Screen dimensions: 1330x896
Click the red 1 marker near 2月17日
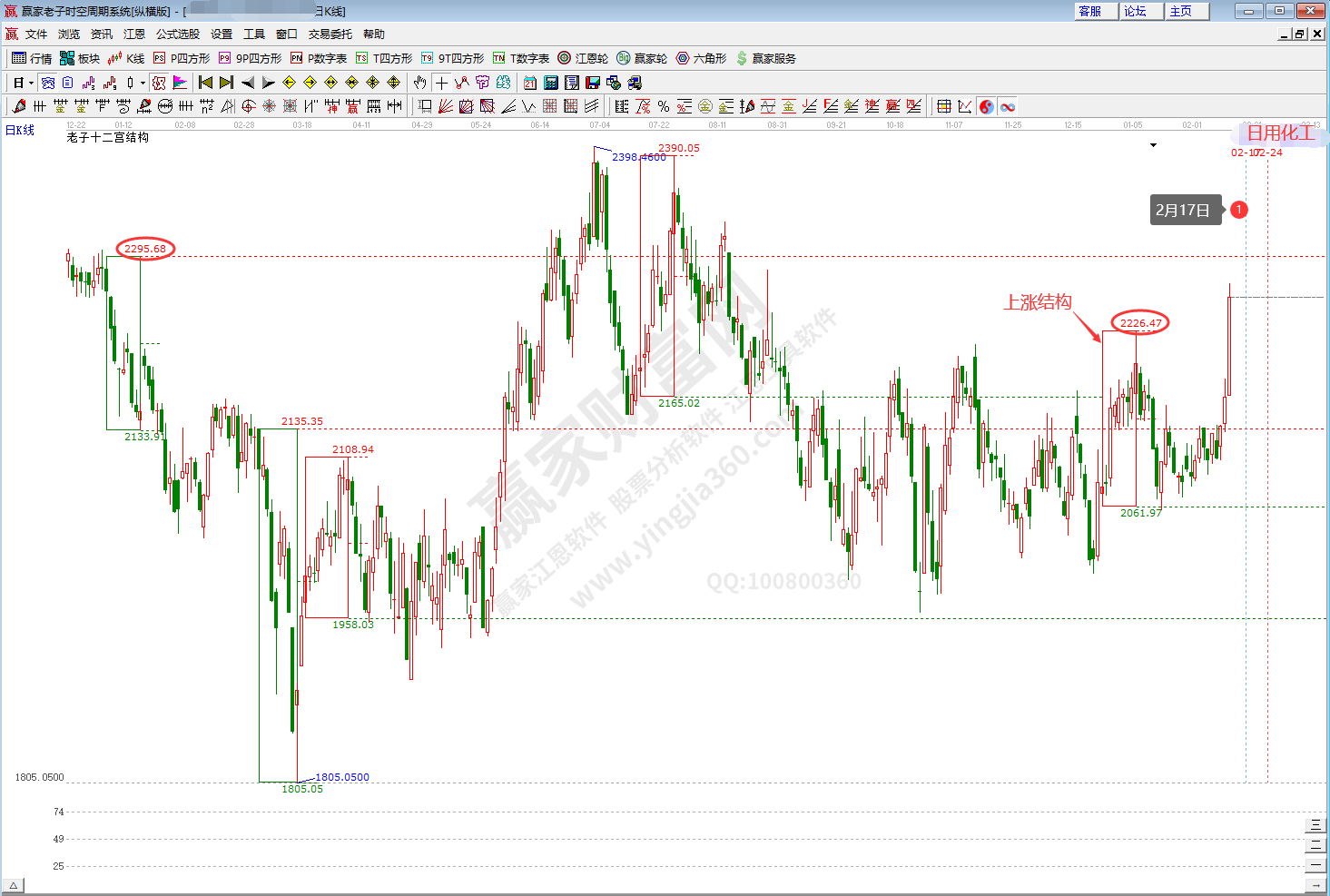click(1238, 210)
